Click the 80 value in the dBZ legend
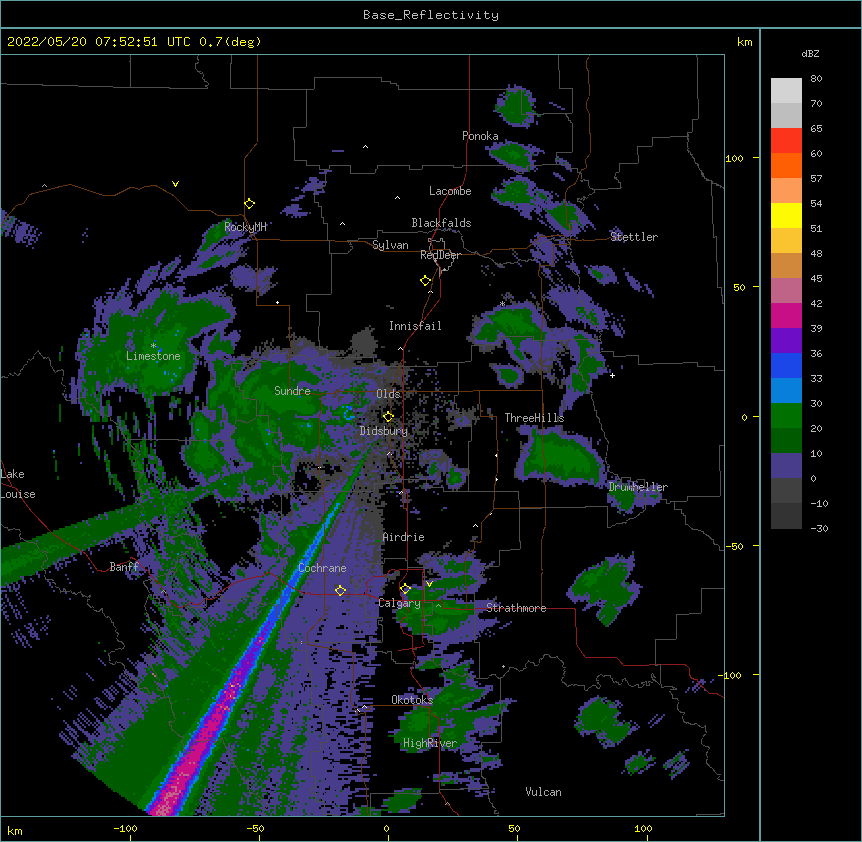This screenshot has width=862, height=842. 816,79
